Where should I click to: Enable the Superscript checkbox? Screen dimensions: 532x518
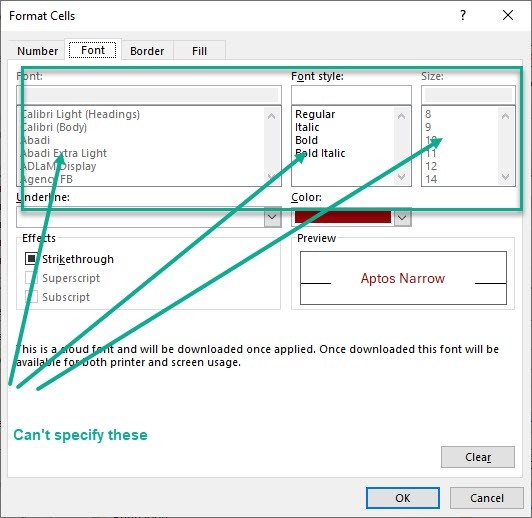point(31,278)
